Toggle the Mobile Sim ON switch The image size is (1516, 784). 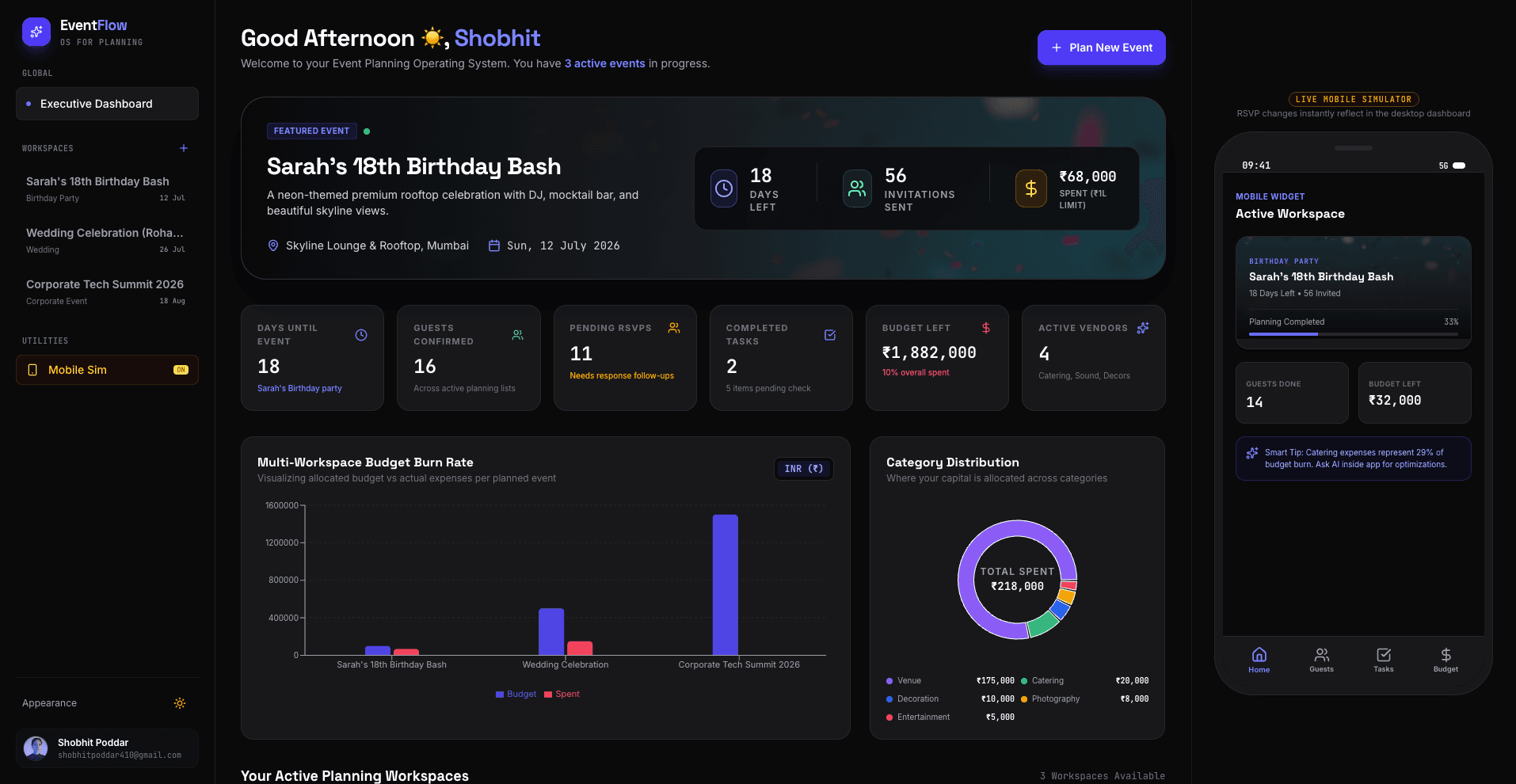pyautogui.click(x=181, y=370)
